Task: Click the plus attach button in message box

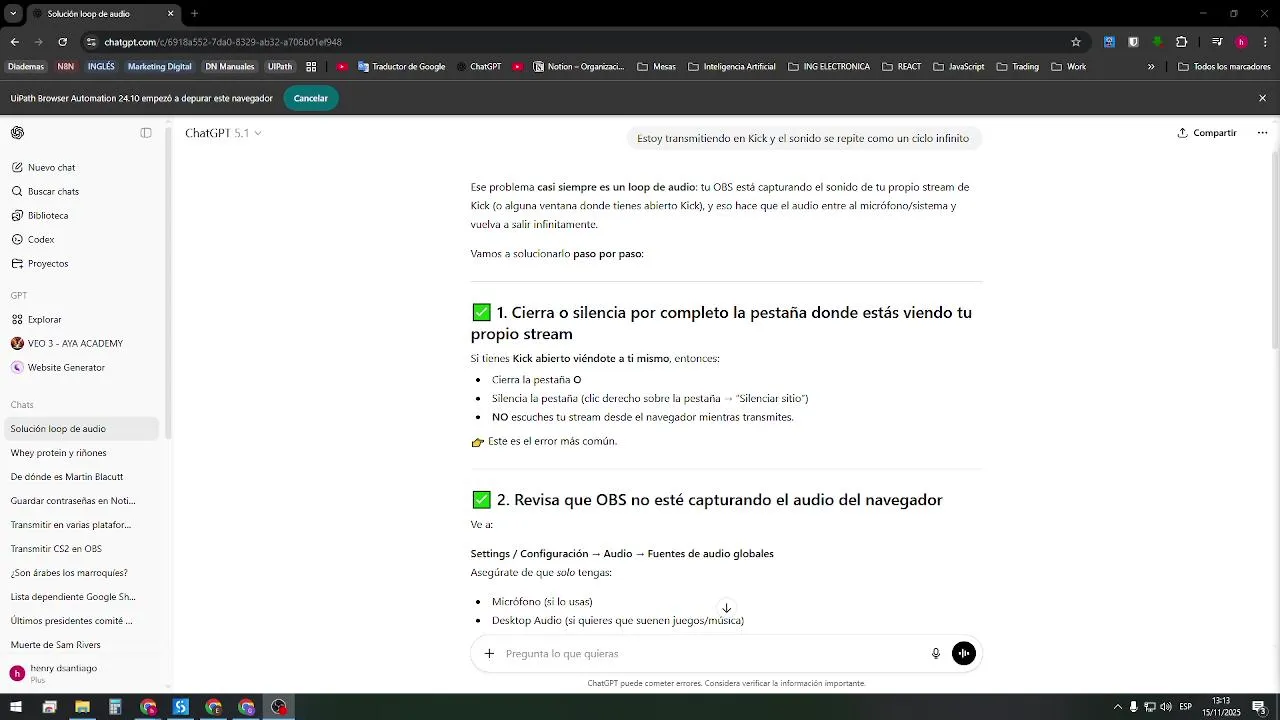Action: click(489, 654)
